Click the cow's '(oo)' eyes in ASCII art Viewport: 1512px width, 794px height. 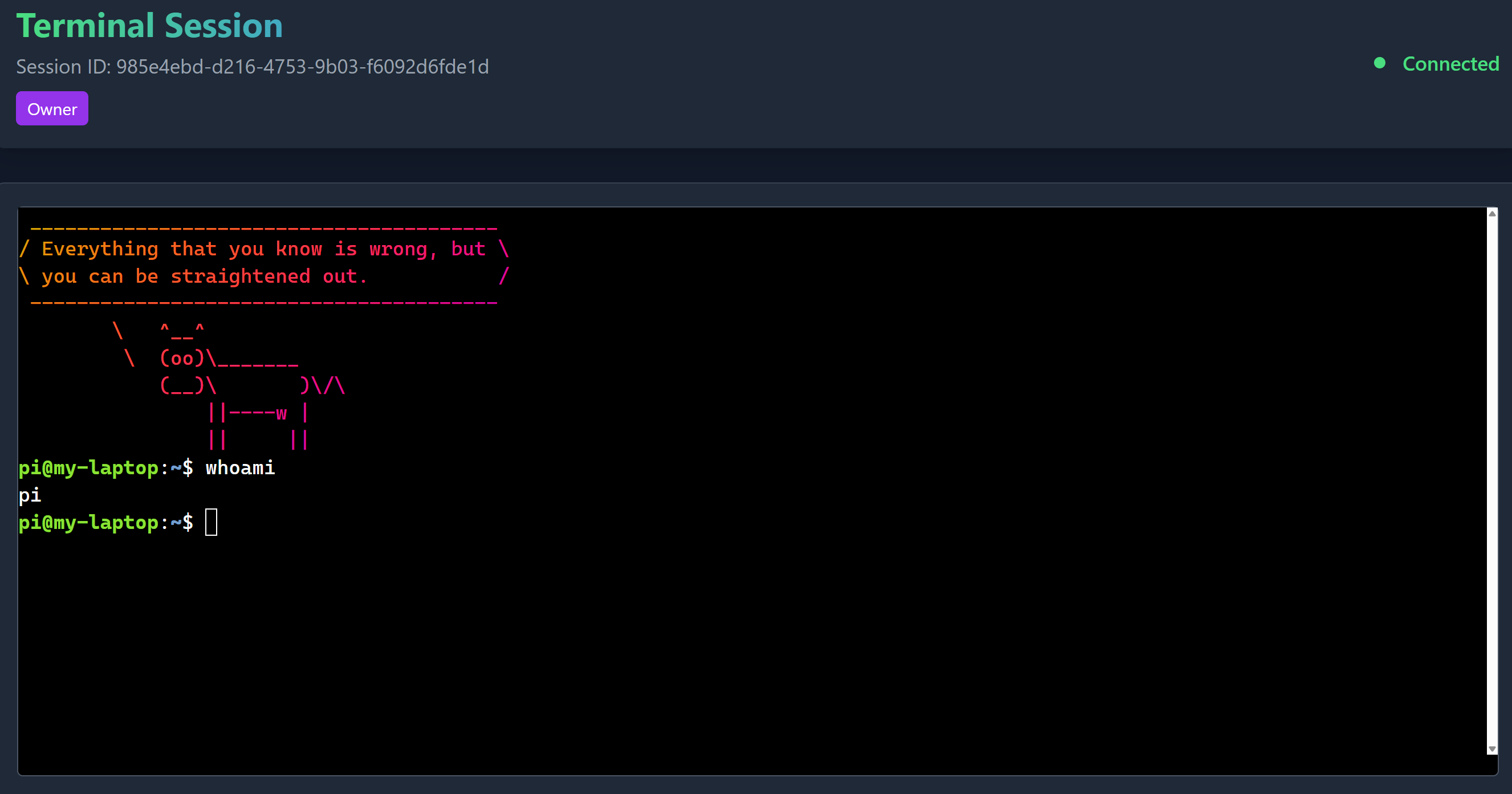182,358
